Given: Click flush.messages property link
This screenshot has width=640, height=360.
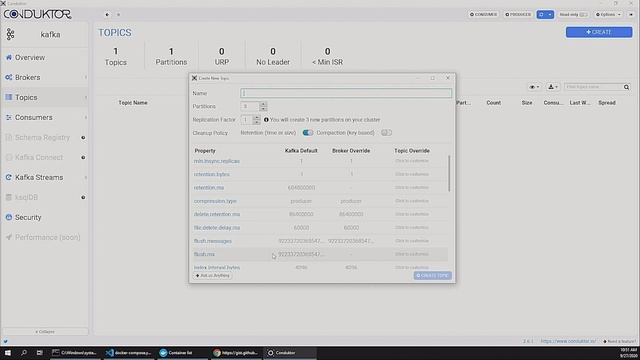Looking at the screenshot, I should tap(213, 241).
